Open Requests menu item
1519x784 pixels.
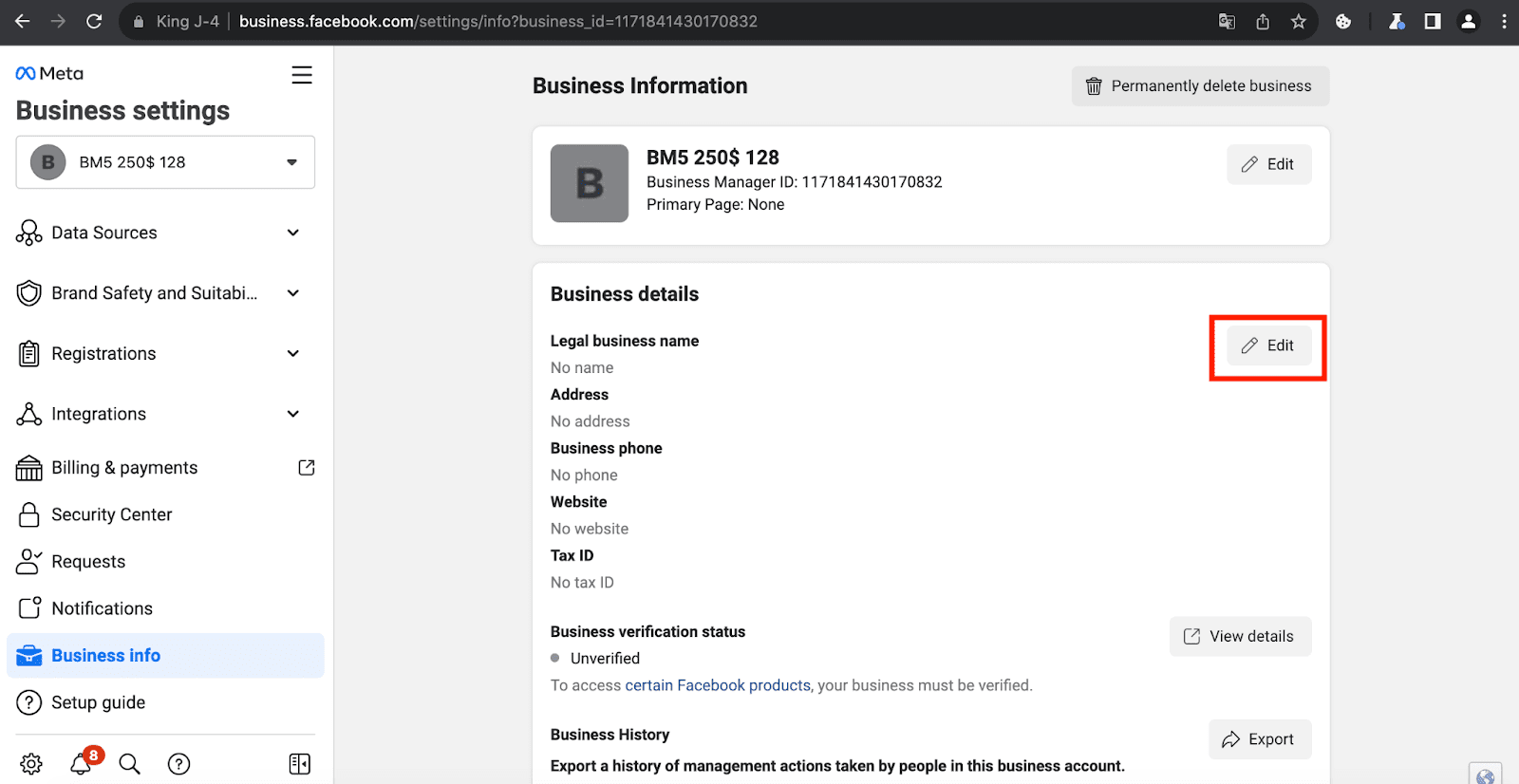tap(165, 562)
